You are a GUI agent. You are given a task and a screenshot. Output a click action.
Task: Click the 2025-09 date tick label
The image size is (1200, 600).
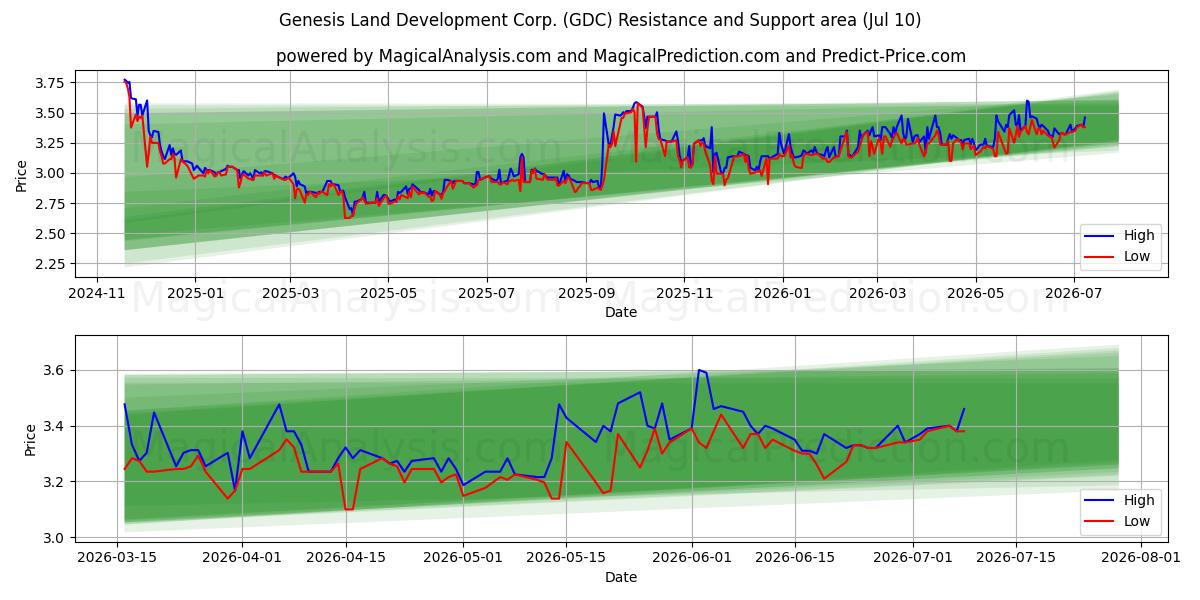[x=586, y=294]
